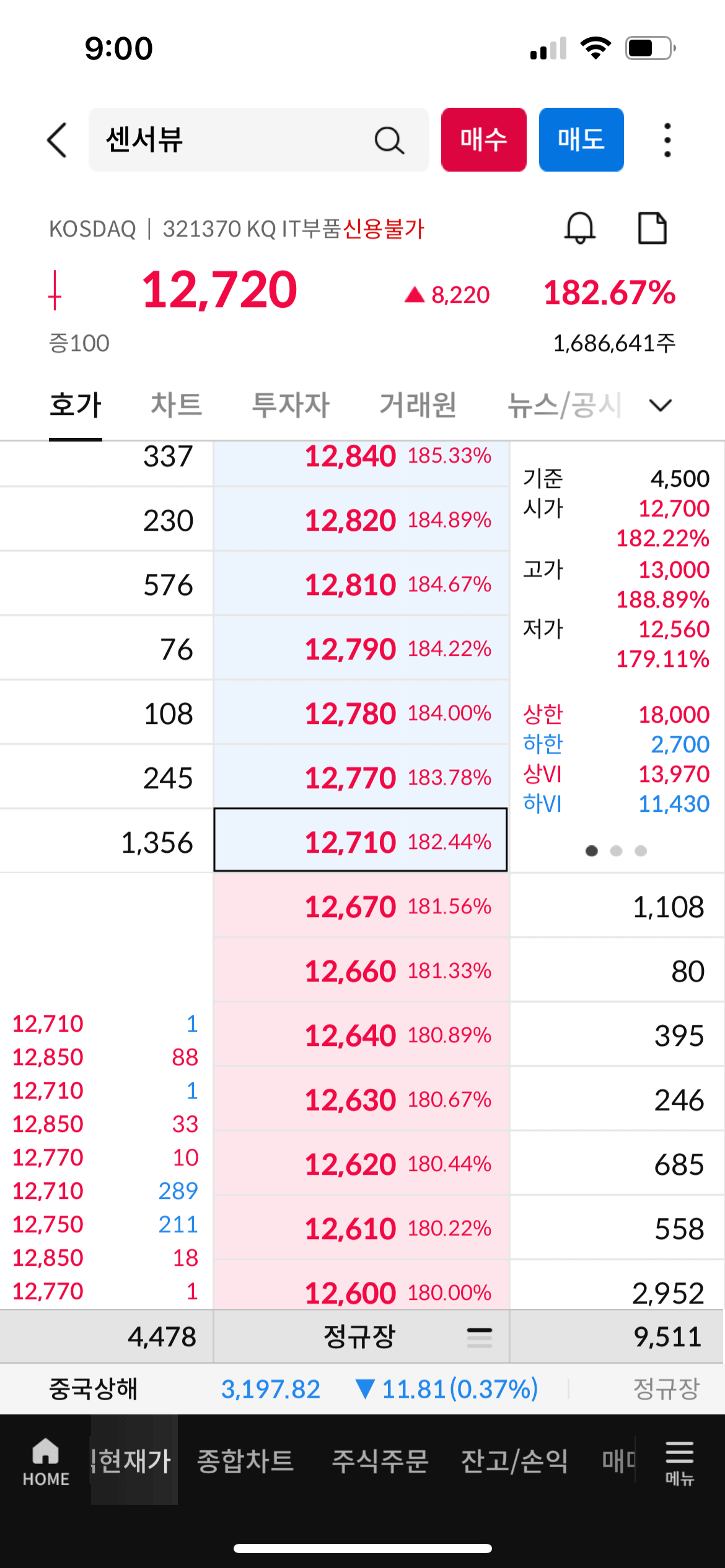The height and width of the screenshot is (1568, 725).
Task: Tap the 센서뷰 stock search field
Action: tap(259, 139)
